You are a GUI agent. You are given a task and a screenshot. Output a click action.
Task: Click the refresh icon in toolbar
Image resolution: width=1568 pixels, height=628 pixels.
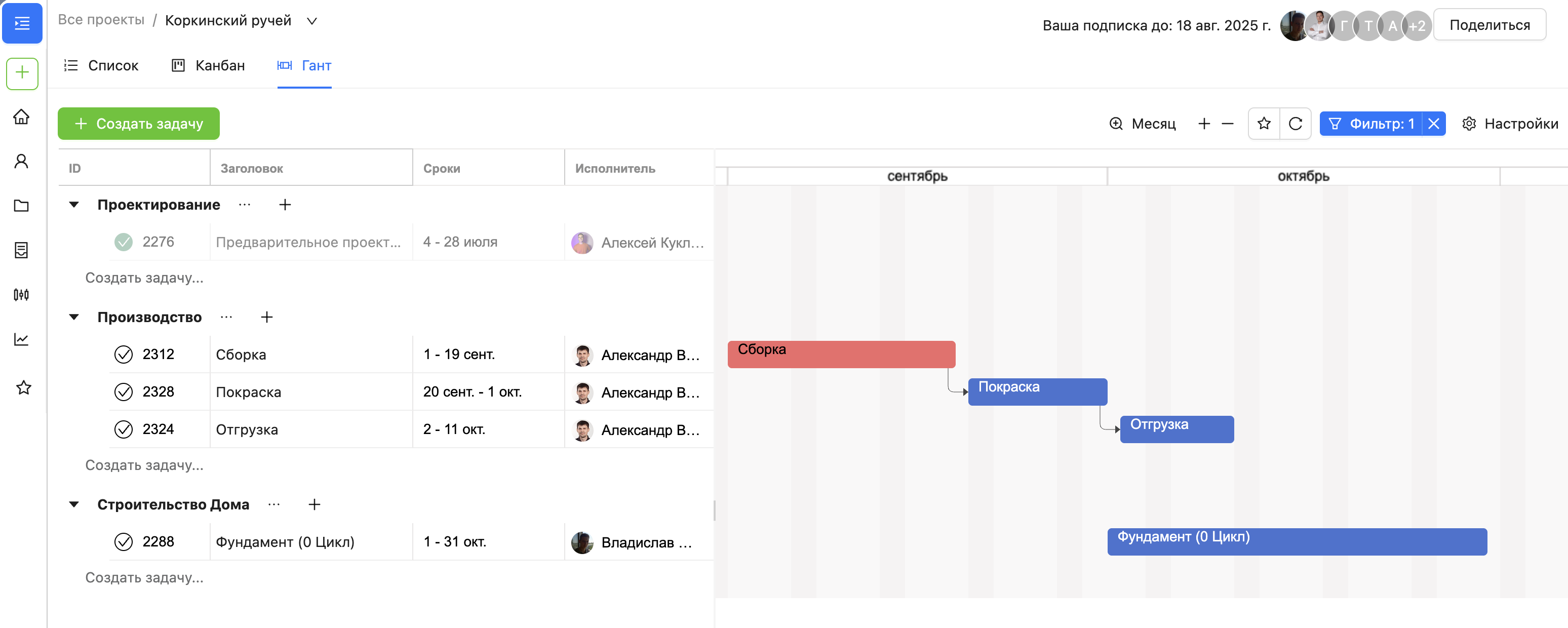[x=1296, y=124]
